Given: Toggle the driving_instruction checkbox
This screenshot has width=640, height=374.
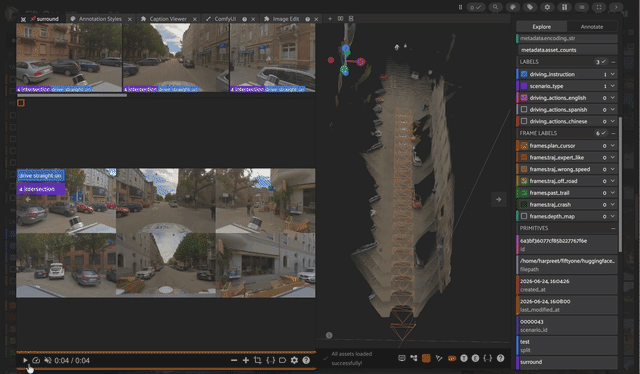Looking at the screenshot, I should coord(524,74).
